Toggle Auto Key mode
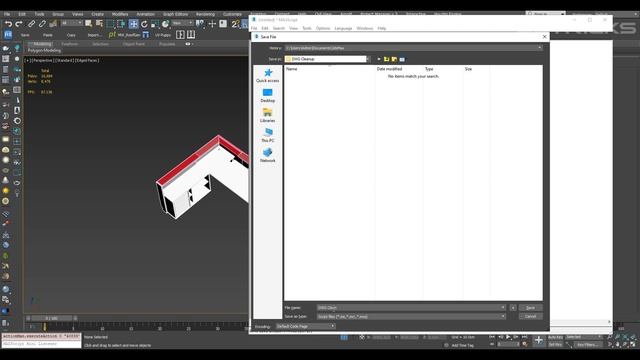Screen dimensions: 640x360 tap(555, 337)
